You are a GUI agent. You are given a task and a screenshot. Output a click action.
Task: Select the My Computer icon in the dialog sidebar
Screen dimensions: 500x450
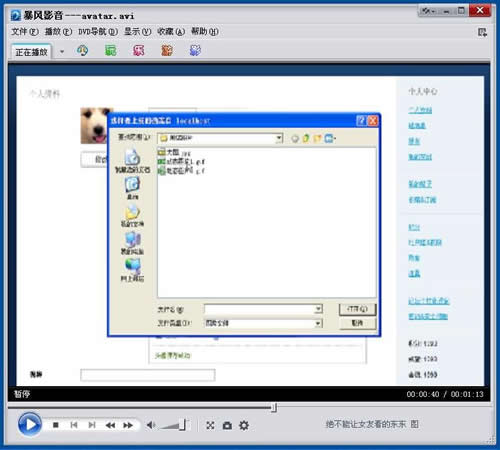[132, 243]
